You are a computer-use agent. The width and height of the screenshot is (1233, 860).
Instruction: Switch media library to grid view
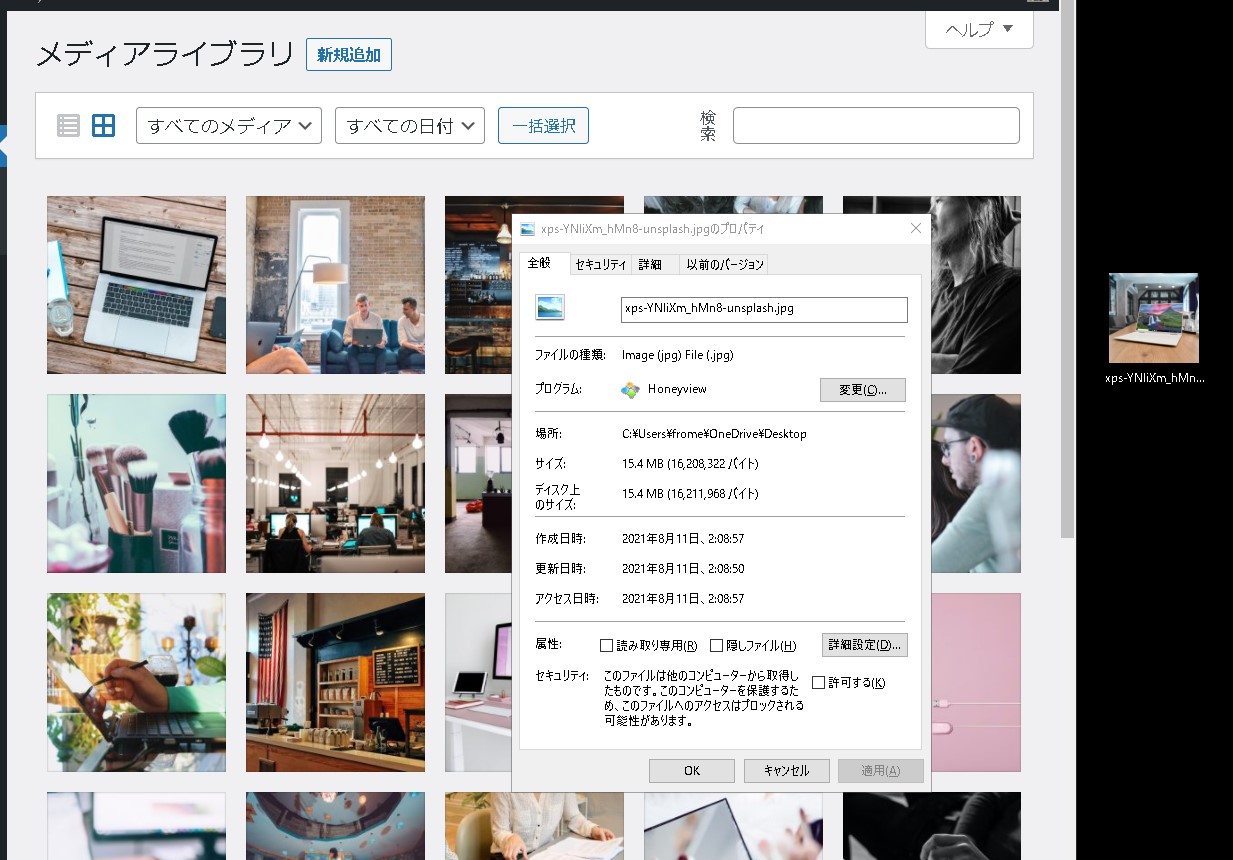pyautogui.click(x=103, y=125)
